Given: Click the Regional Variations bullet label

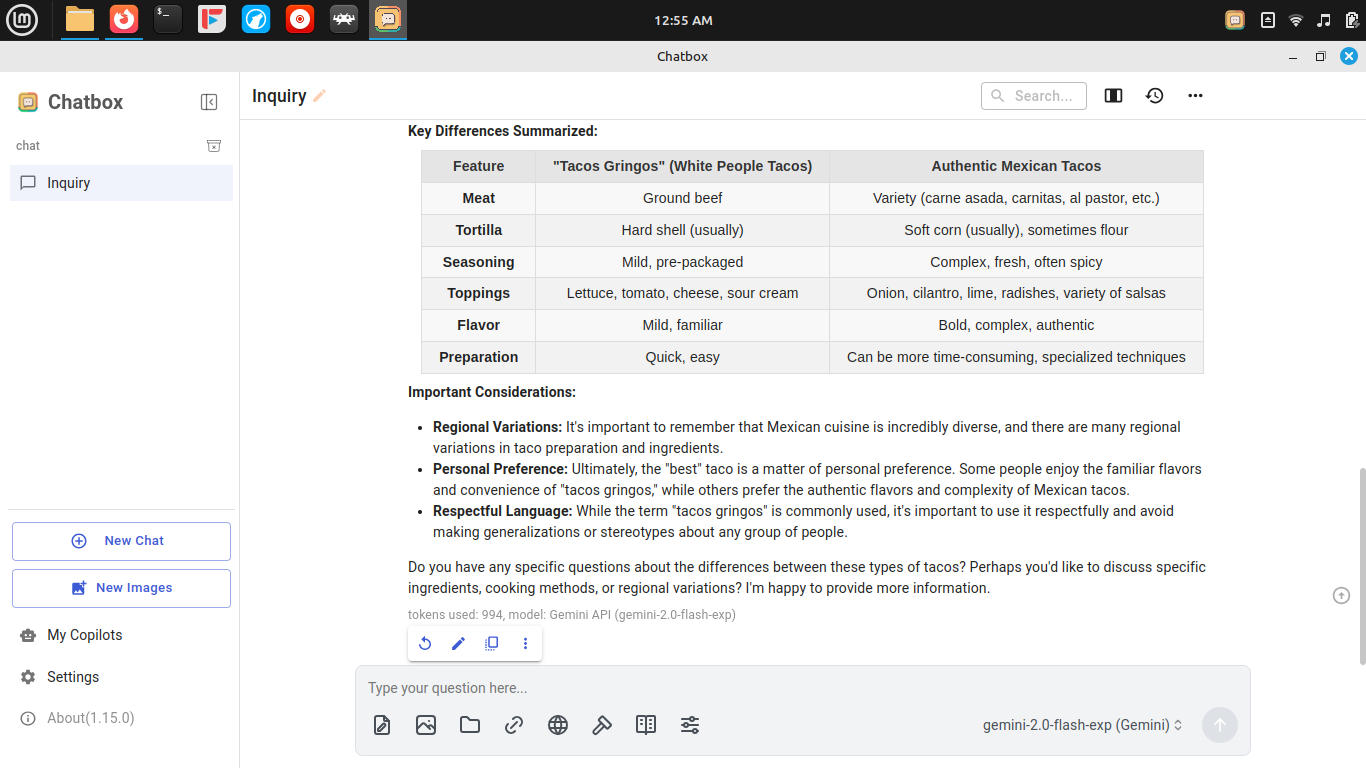Looking at the screenshot, I should pyautogui.click(x=497, y=427).
